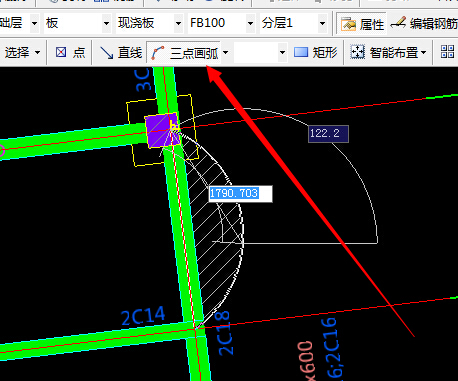Click the 2C14 beam rebar label
The height and width of the screenshot is (381, 458).
(x=143, y=316)
